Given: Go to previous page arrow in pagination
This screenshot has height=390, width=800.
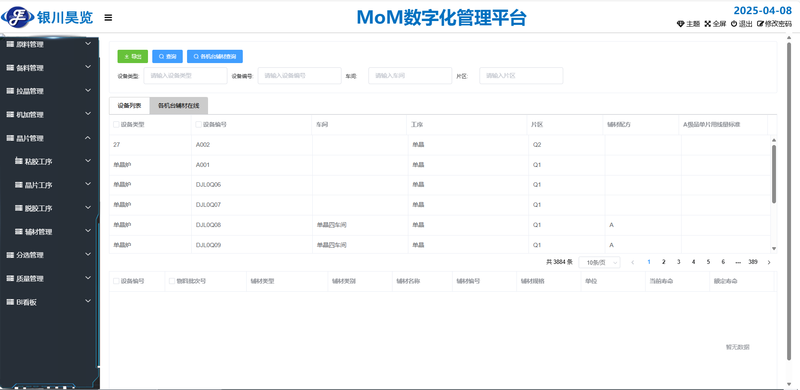Looking at the screenshot, I should (x=633, y=262).
